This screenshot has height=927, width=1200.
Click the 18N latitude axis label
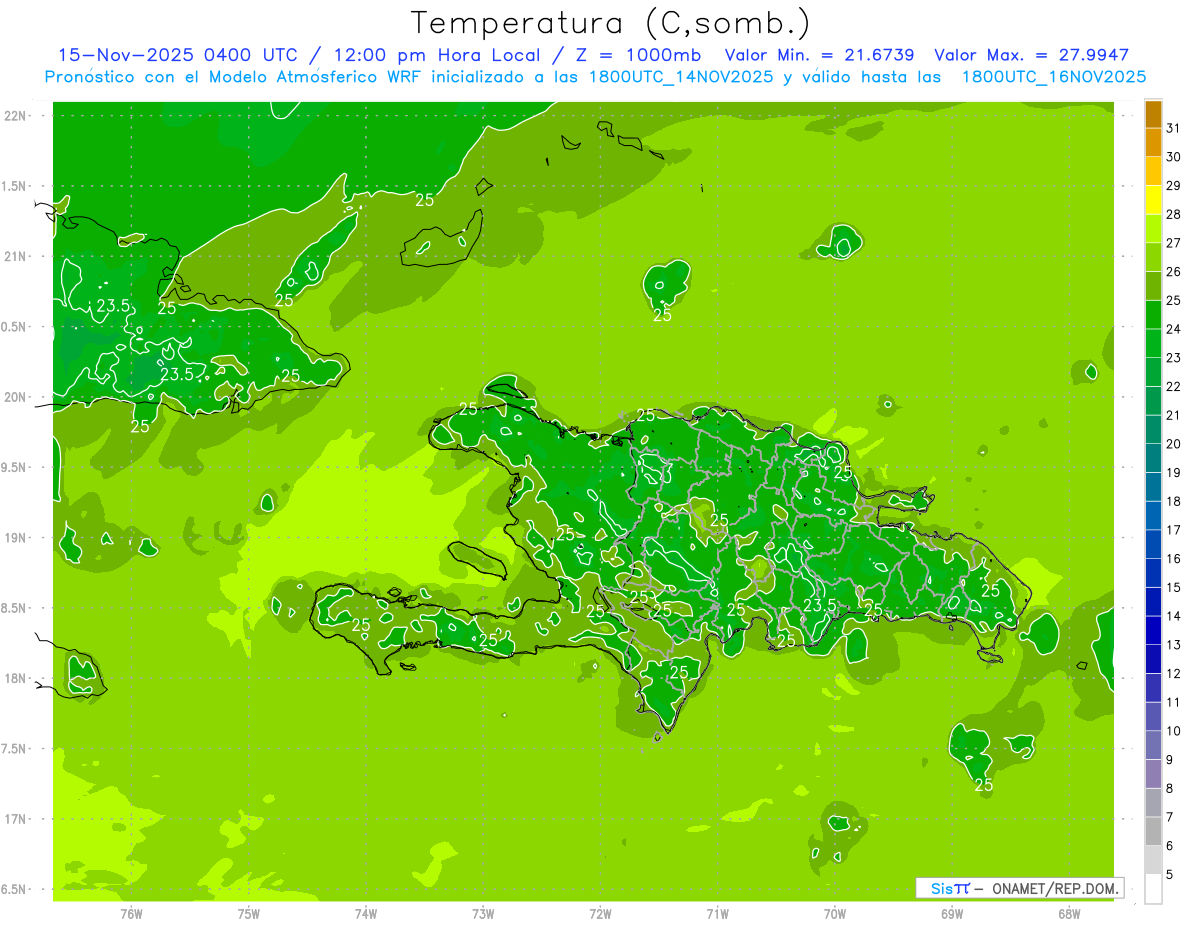[14, 678]
